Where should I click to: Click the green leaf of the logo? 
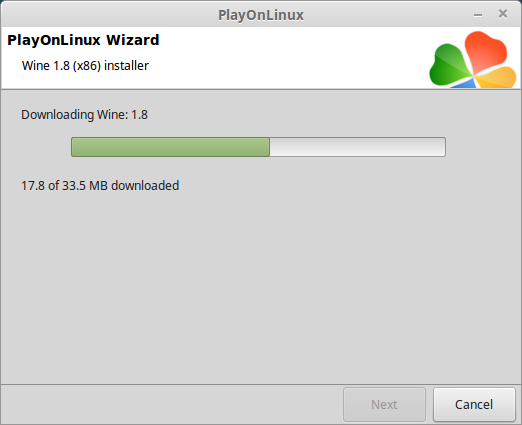click(450, 65)
